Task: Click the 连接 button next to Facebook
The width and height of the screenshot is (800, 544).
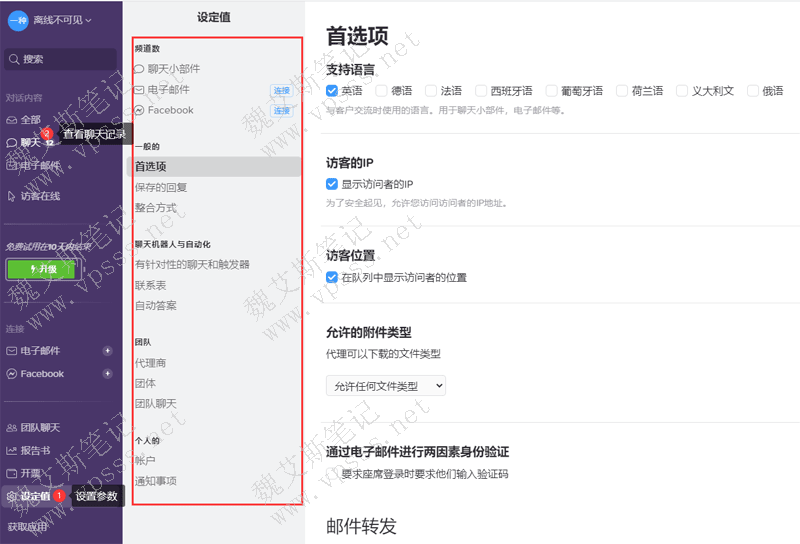Action: coord(282,111)
